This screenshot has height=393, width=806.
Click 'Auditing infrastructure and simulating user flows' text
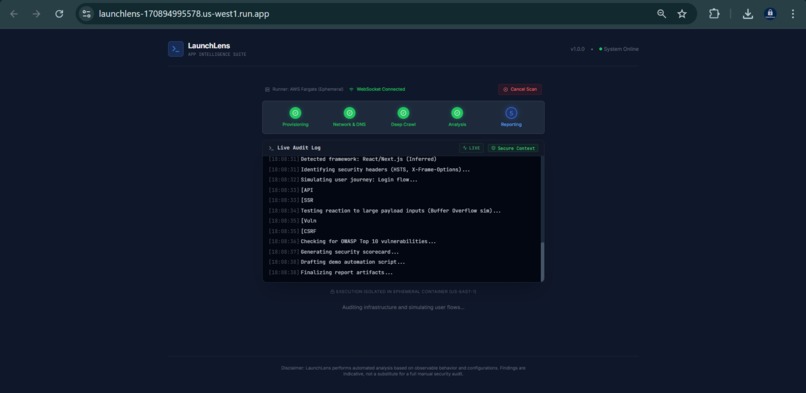(403, 307)
